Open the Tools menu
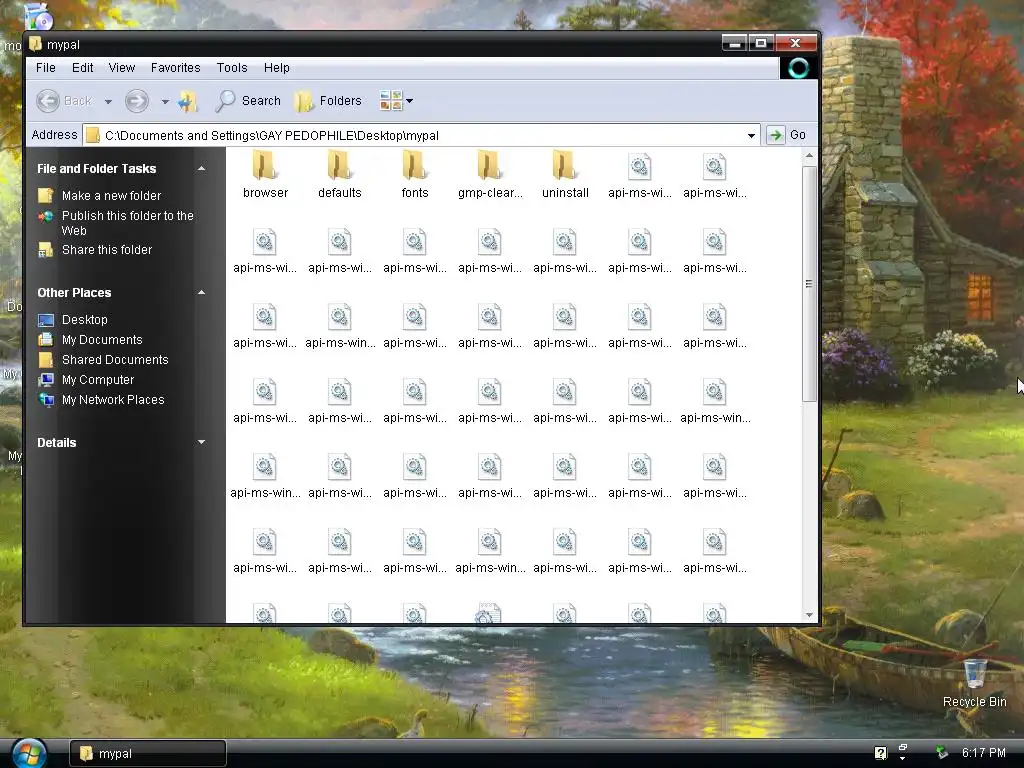The height and width of the screenshot is (768, 1024). click(x=232, y=68)
